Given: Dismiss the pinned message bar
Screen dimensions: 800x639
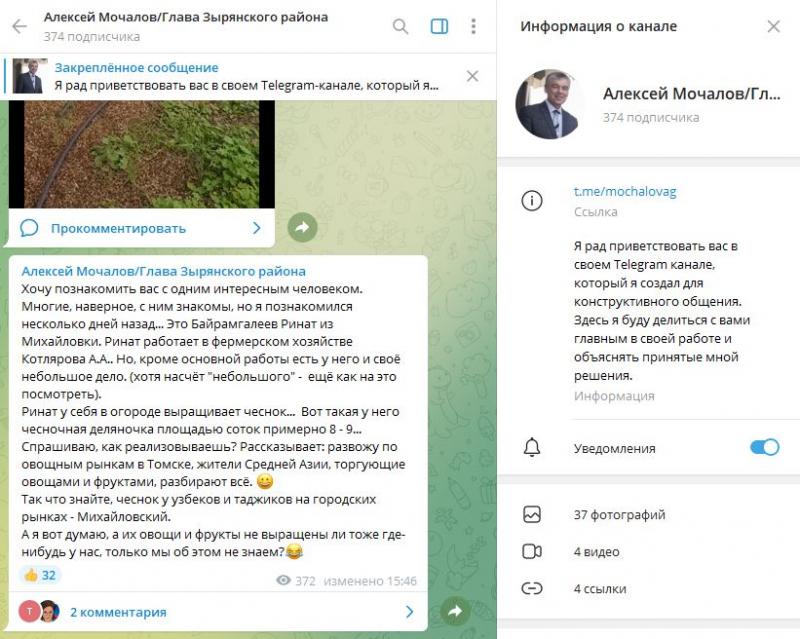Looking at the screenshot, I should (x=472, y=76).
